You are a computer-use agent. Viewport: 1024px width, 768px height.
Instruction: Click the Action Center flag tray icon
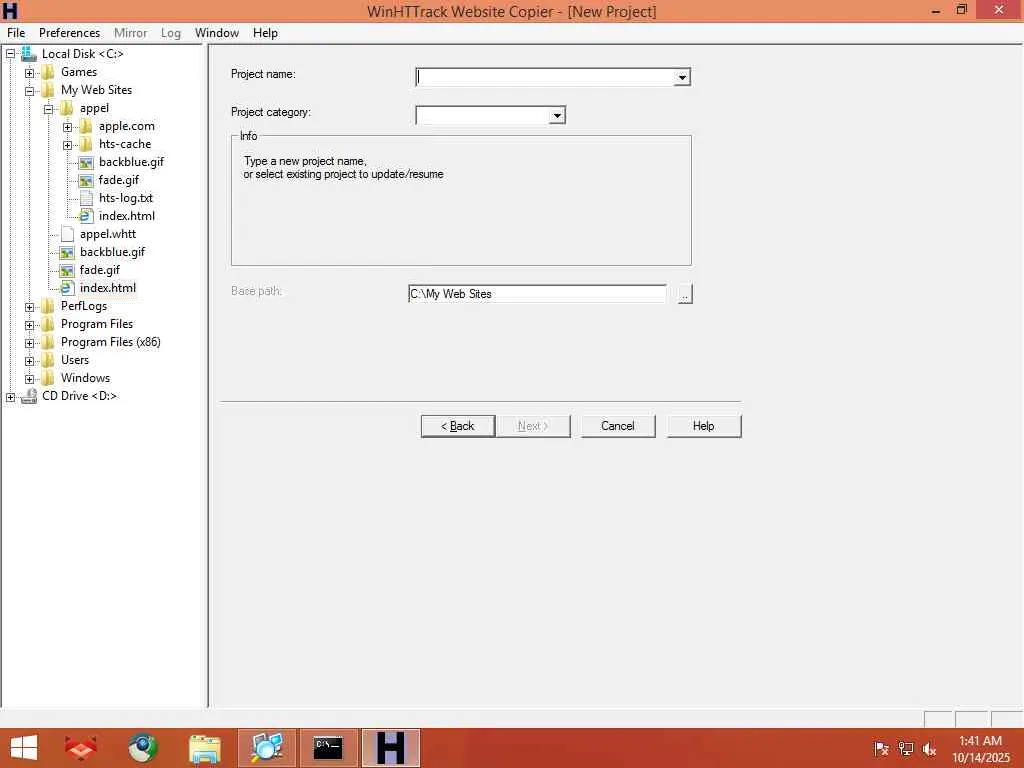point(881,749)
